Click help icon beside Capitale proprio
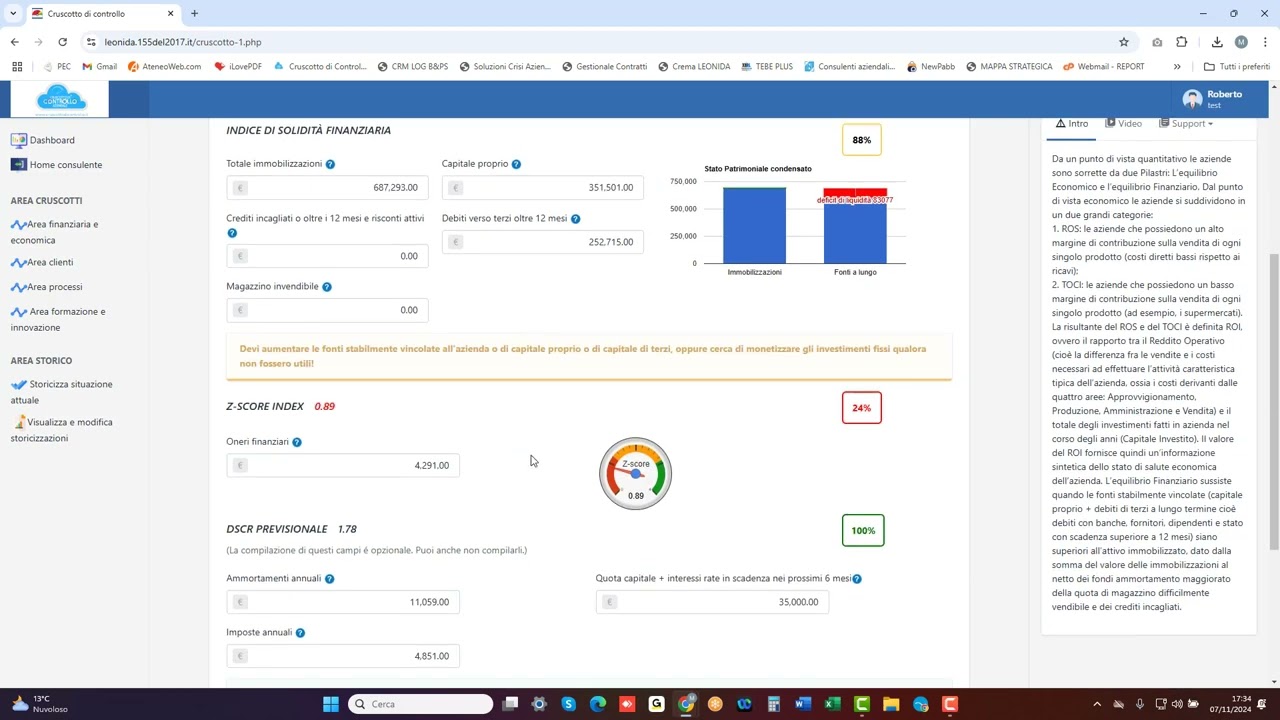 point(516,164)
